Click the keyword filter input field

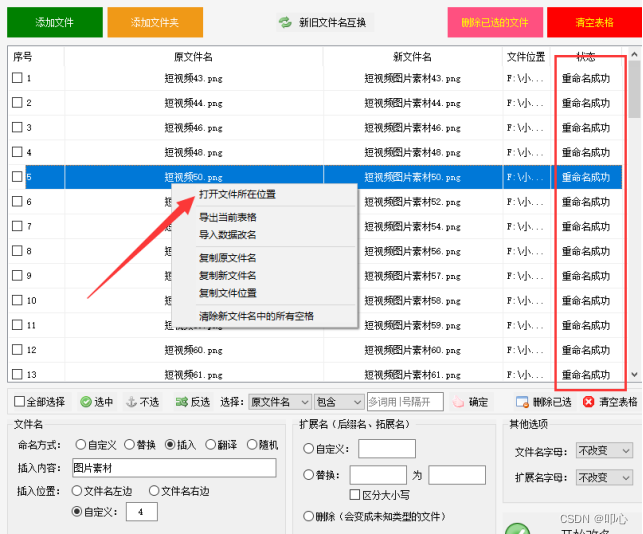tap(405, 402)
